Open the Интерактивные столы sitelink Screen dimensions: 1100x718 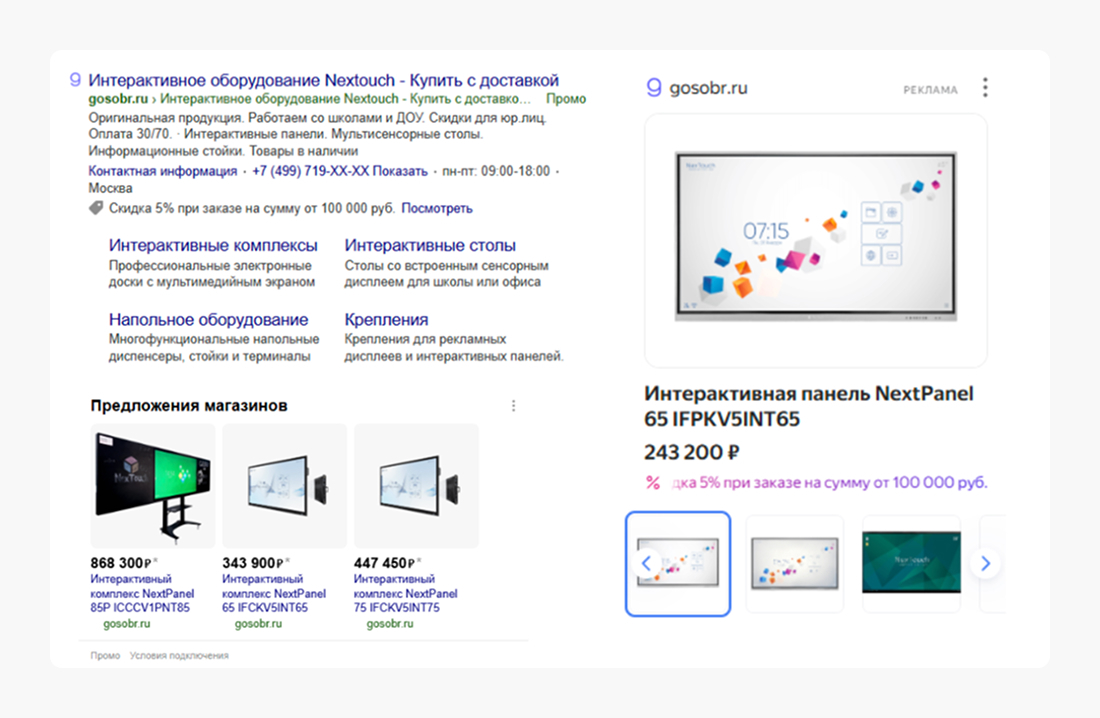(430, 246)
